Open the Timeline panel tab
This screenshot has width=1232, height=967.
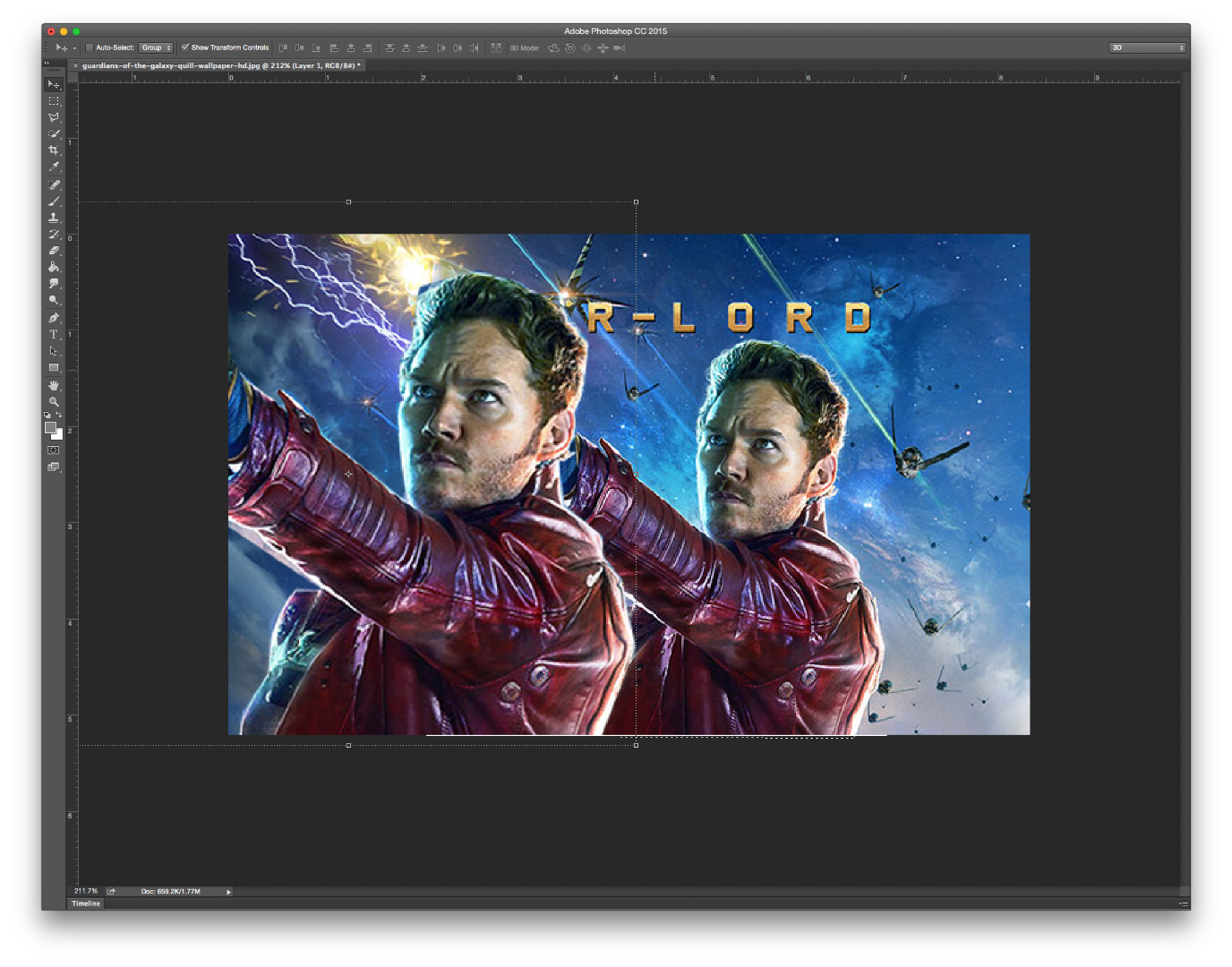[x=85, y=903]
